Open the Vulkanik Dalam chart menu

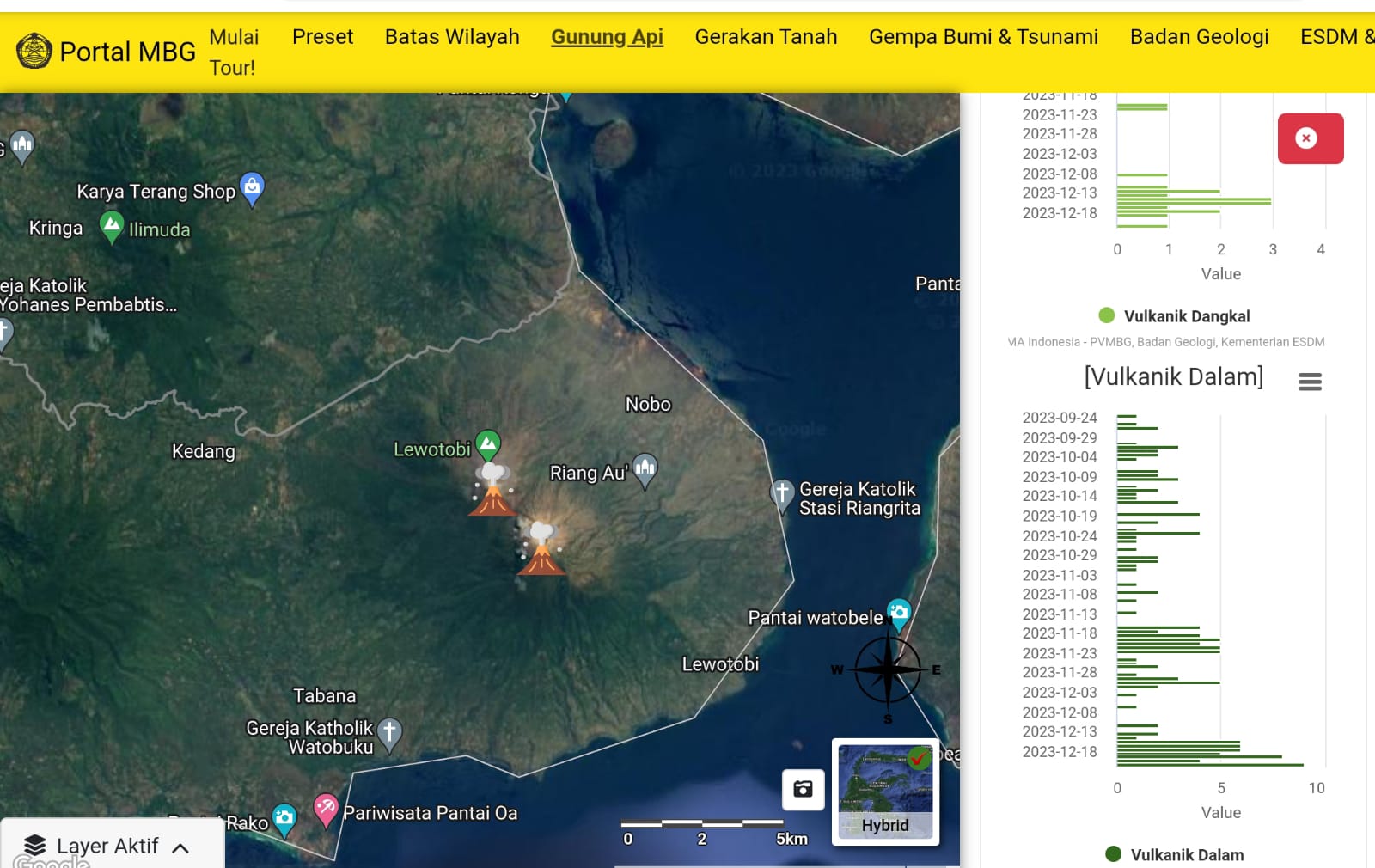click(x=1310, y=382)
